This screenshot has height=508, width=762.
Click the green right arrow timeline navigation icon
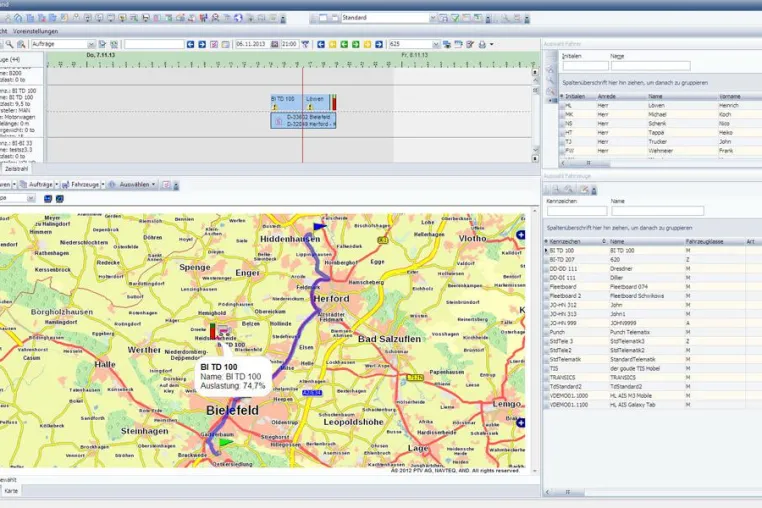356,44
